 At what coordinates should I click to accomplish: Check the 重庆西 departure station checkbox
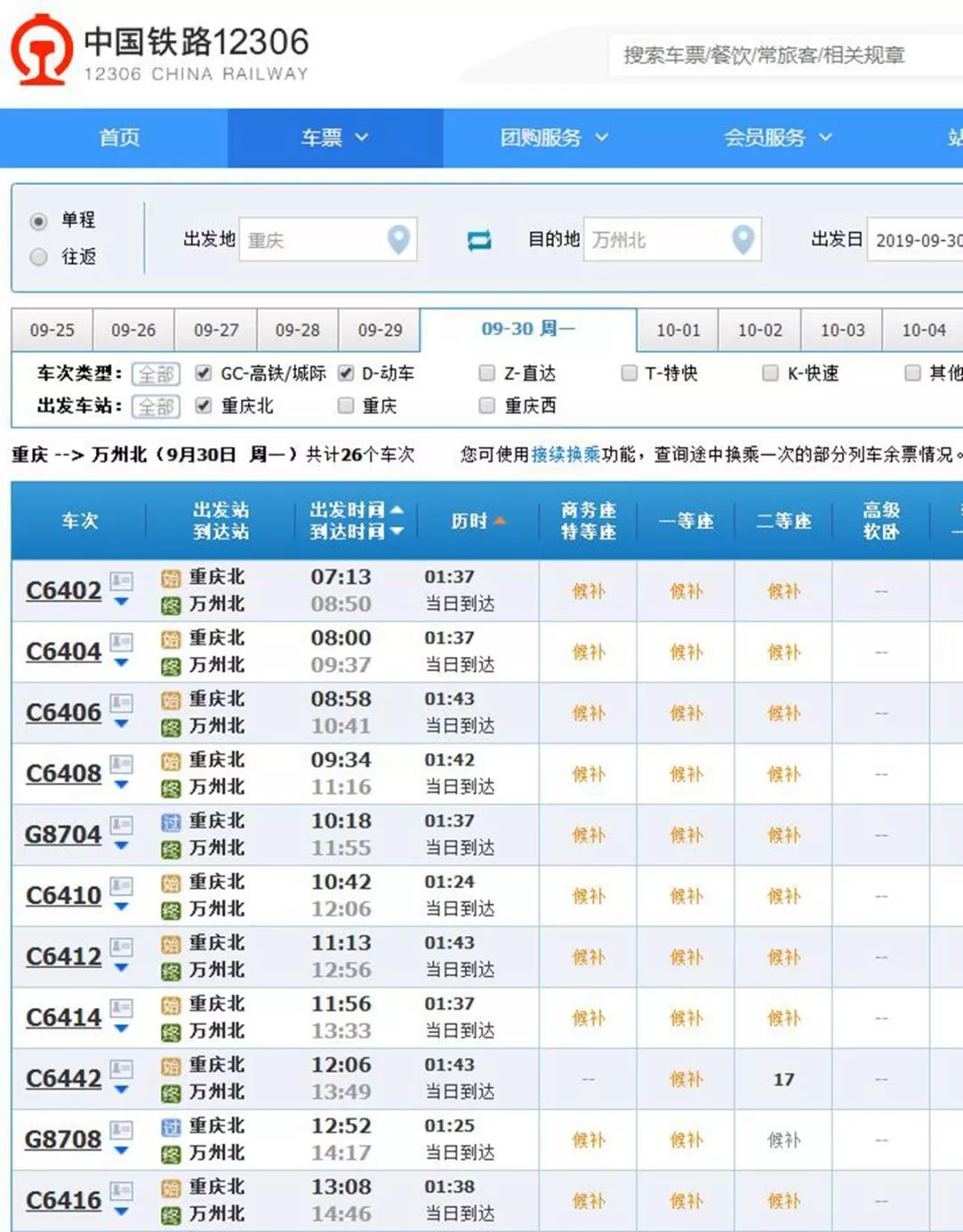[x=487, y=406]
